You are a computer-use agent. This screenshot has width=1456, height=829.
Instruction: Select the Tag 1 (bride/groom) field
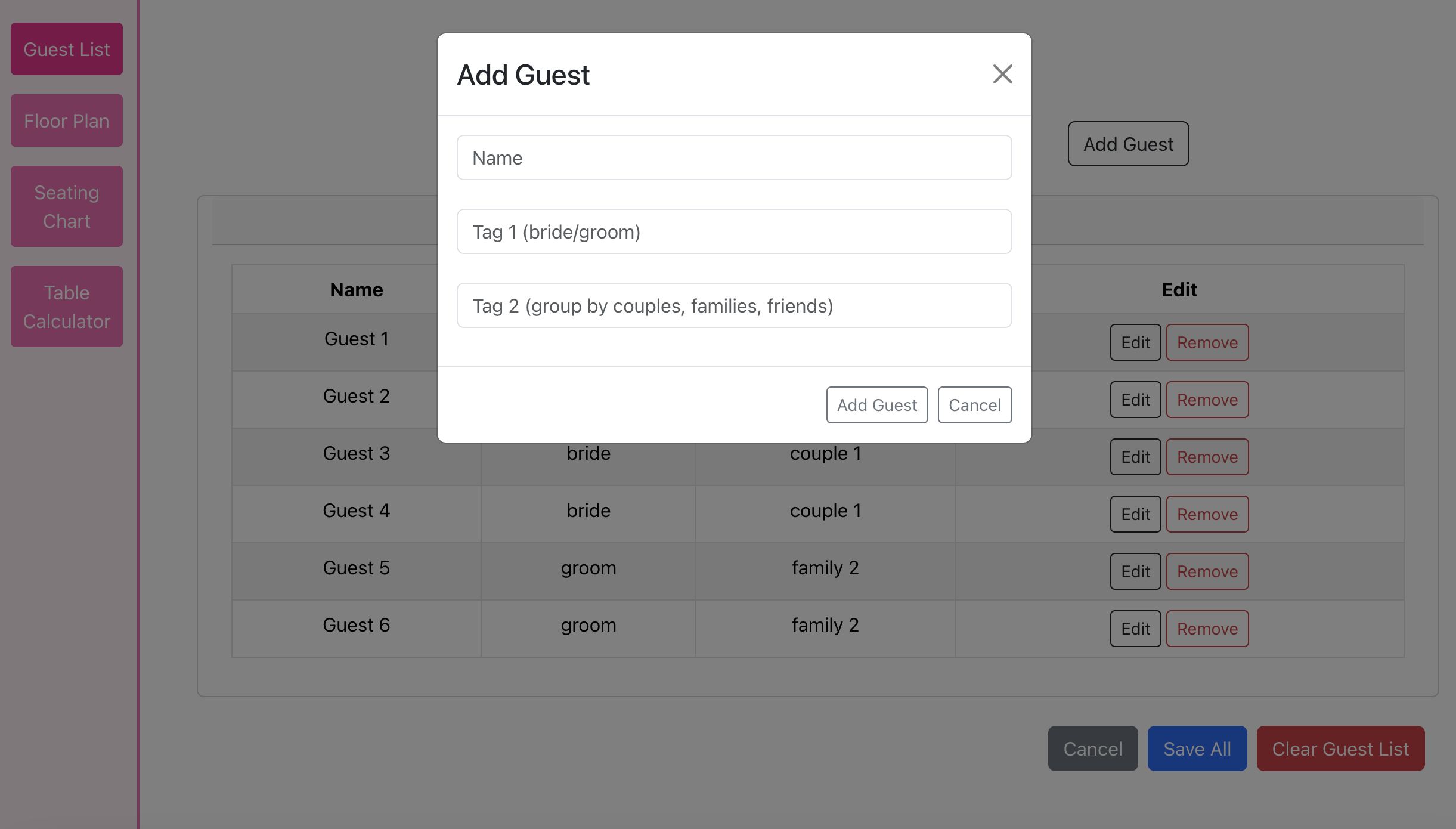[x=734, y=231]
